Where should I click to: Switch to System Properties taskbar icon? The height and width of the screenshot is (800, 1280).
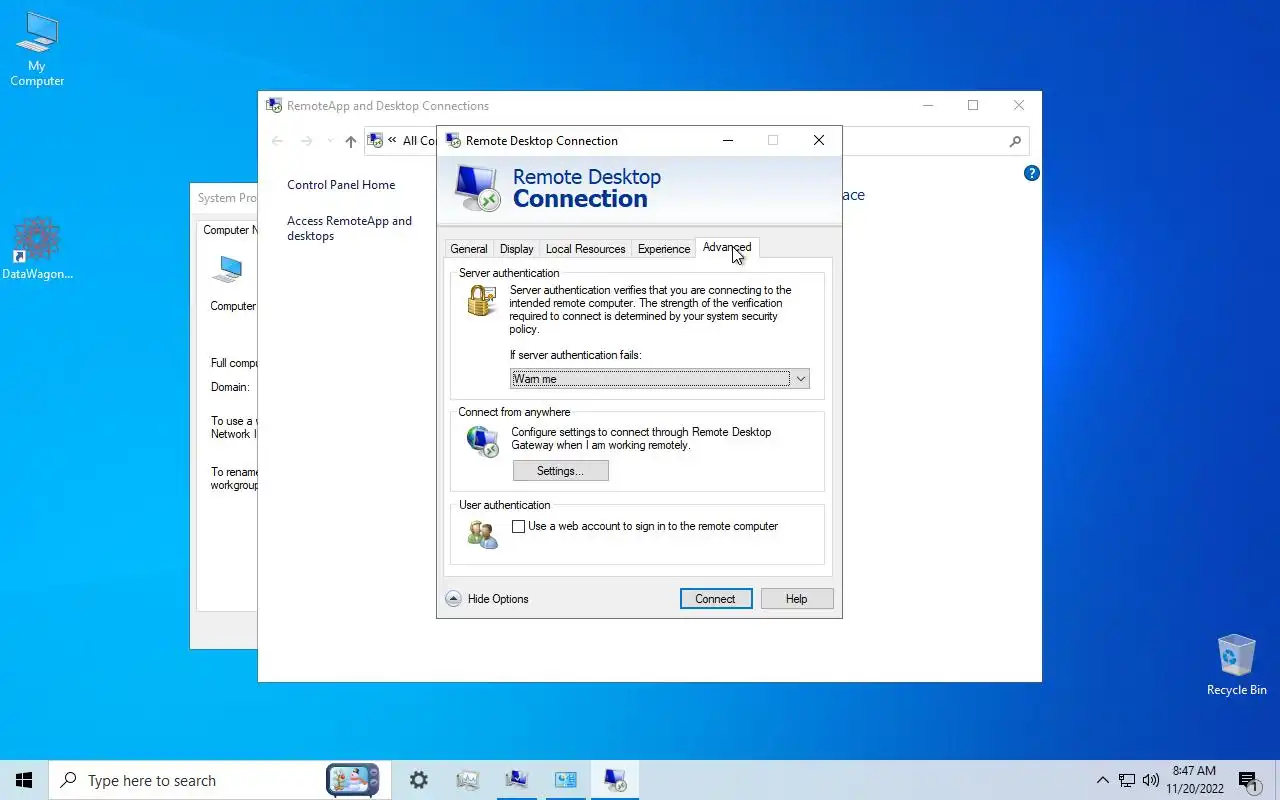tap(517, 780)
